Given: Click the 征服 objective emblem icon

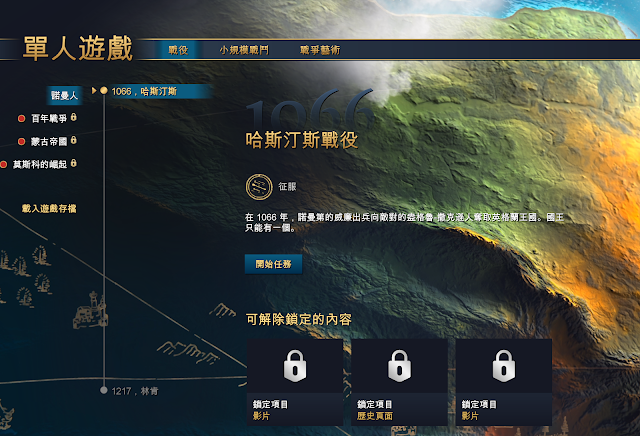Looking at the screenshot, I should point(259,187).
